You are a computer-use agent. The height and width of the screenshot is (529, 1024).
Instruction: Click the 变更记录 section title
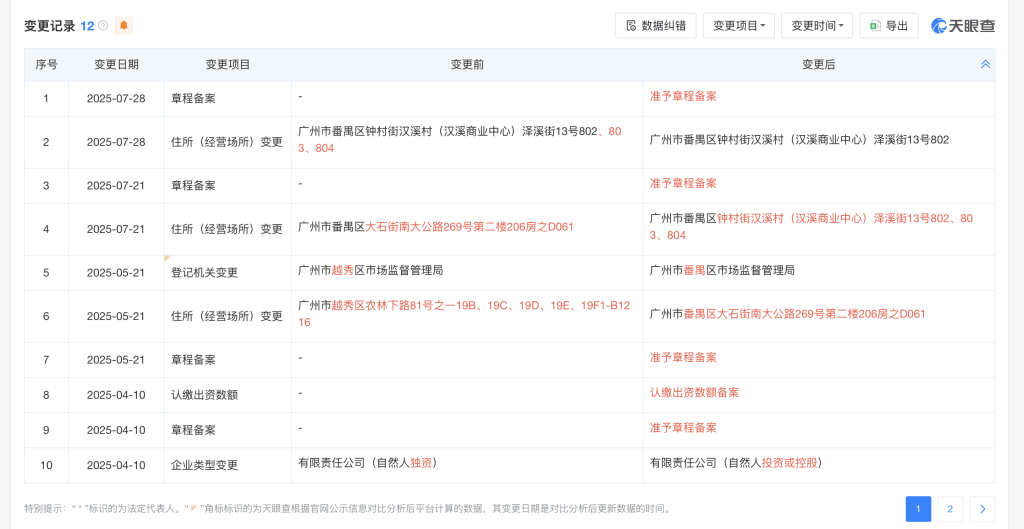49,26
